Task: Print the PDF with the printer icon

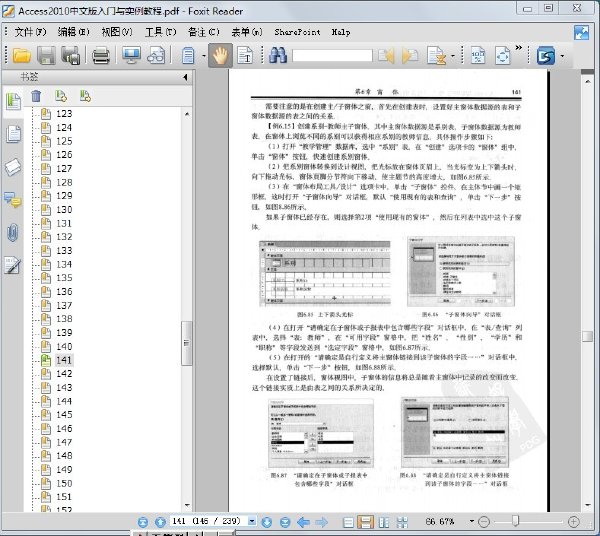Action: point(101,56)
